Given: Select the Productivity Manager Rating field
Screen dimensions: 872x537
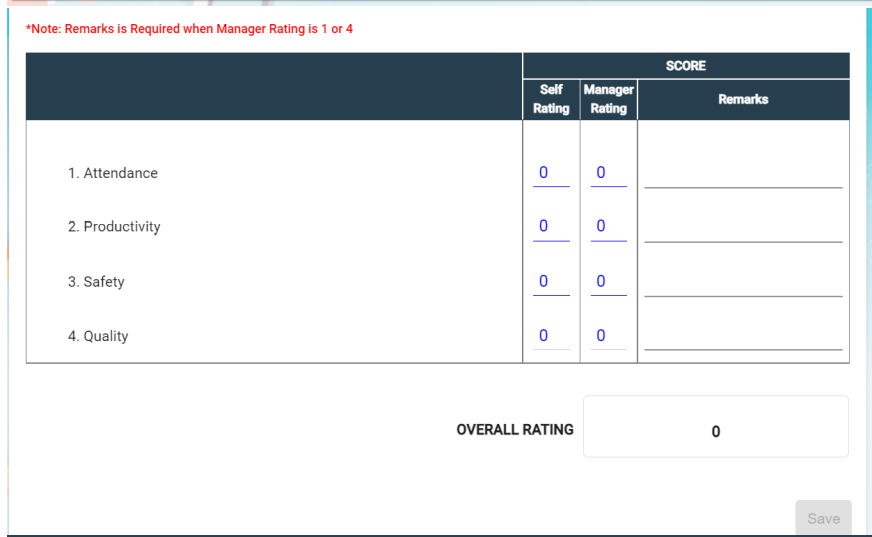Looking at the screenshot, I should click(608, 227).
